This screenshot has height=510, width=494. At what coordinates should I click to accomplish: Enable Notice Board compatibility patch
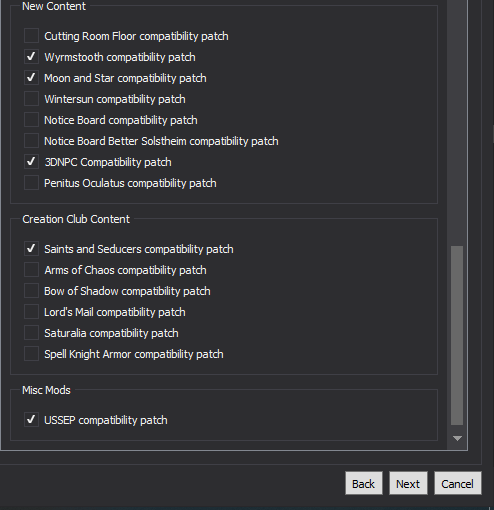(31, 120)
